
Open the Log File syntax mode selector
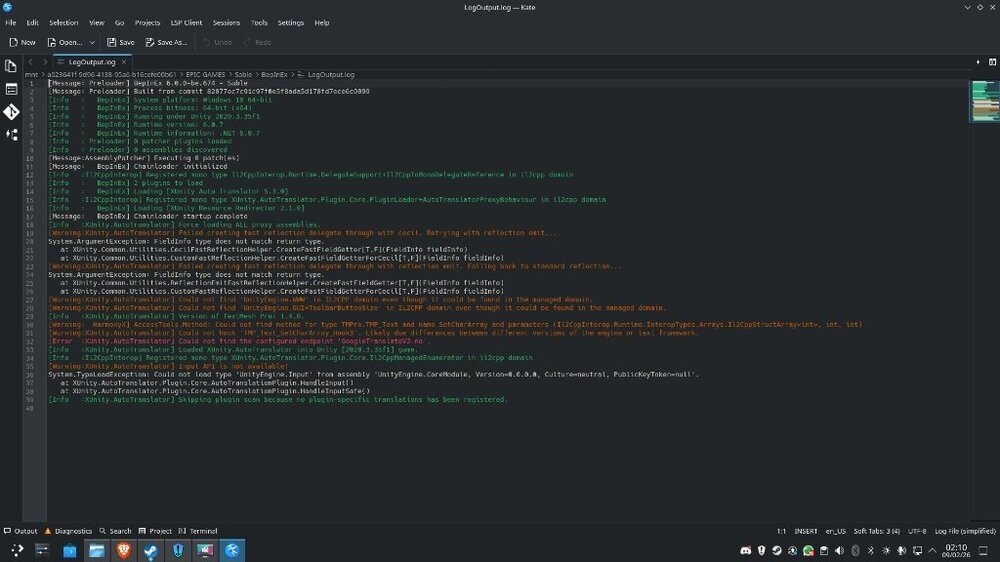click(x=965, y=531)
